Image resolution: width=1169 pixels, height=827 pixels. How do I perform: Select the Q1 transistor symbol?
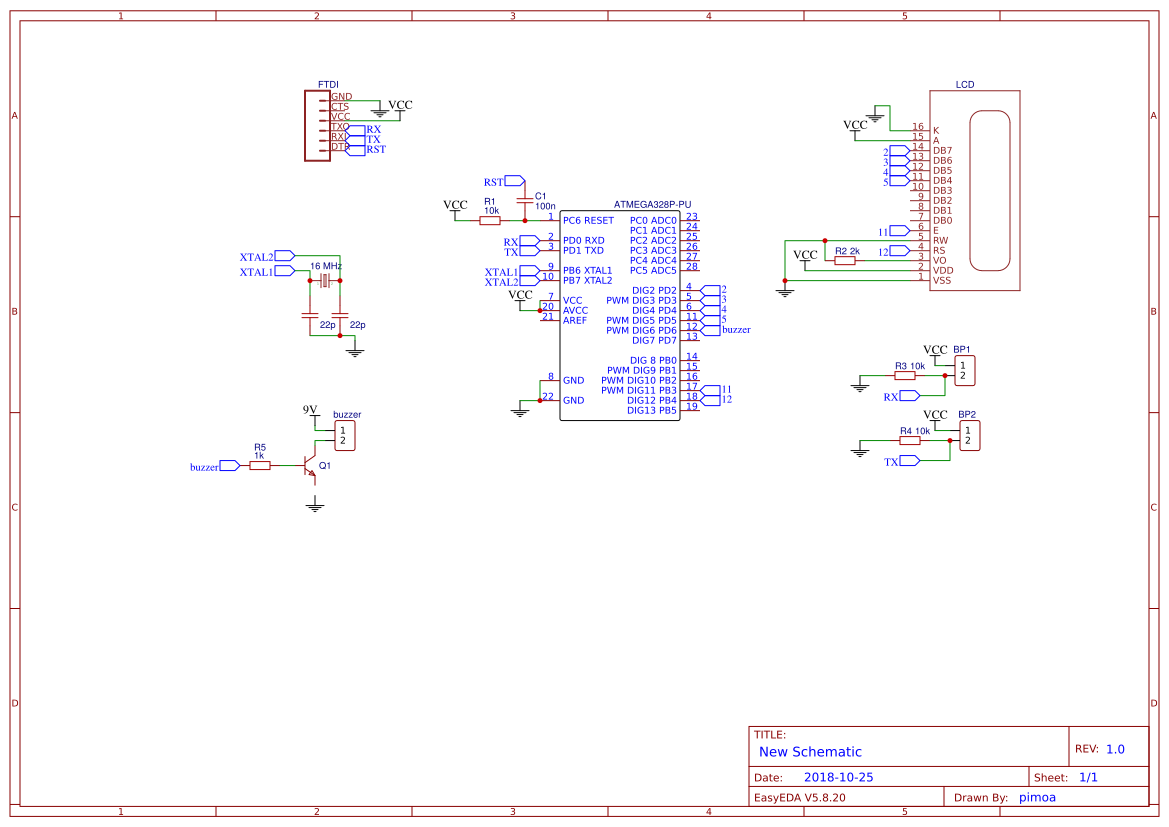click(x=310, y=466)
